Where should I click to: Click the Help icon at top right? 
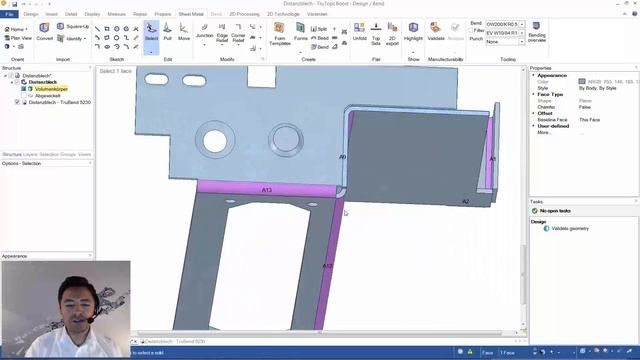pyautogui.click(x=635, y=13)
